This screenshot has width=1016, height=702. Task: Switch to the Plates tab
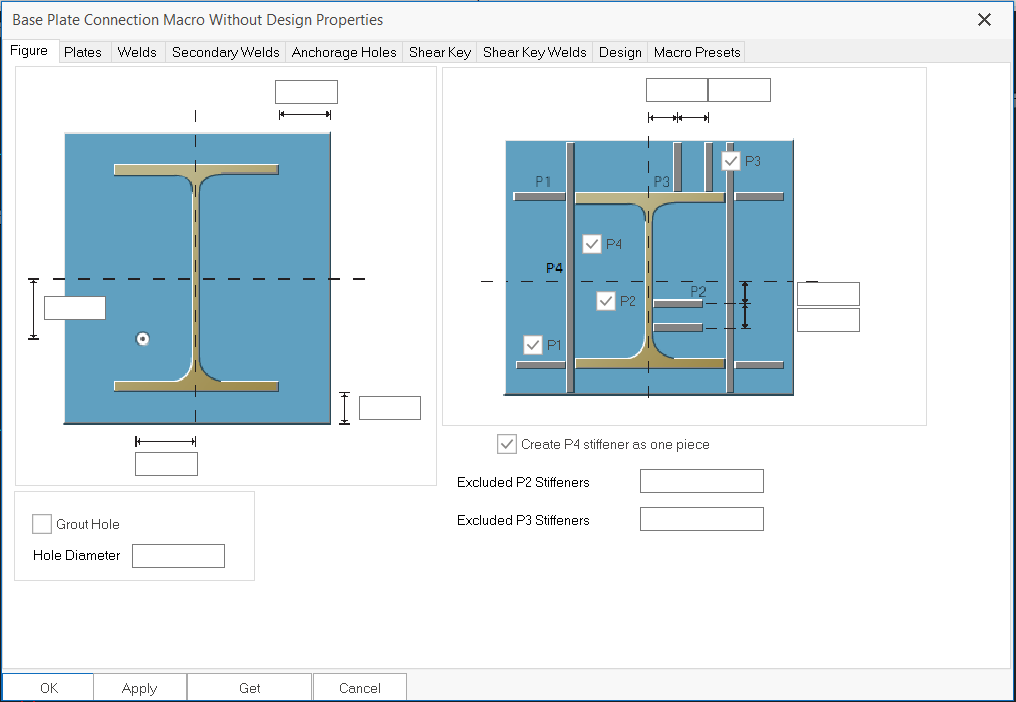pyautogui.click(x=83, y=52)
